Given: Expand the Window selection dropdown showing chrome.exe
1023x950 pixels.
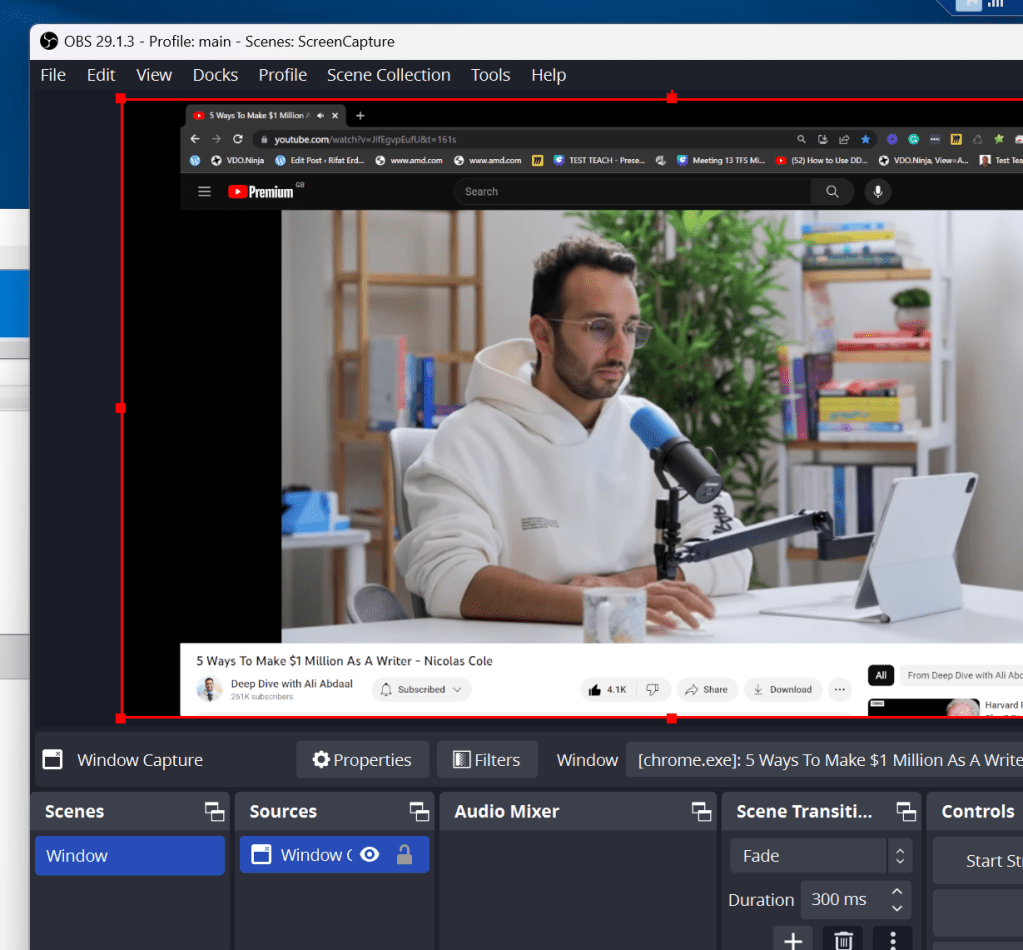Looking at the screenshot, I should click(824, 759).
